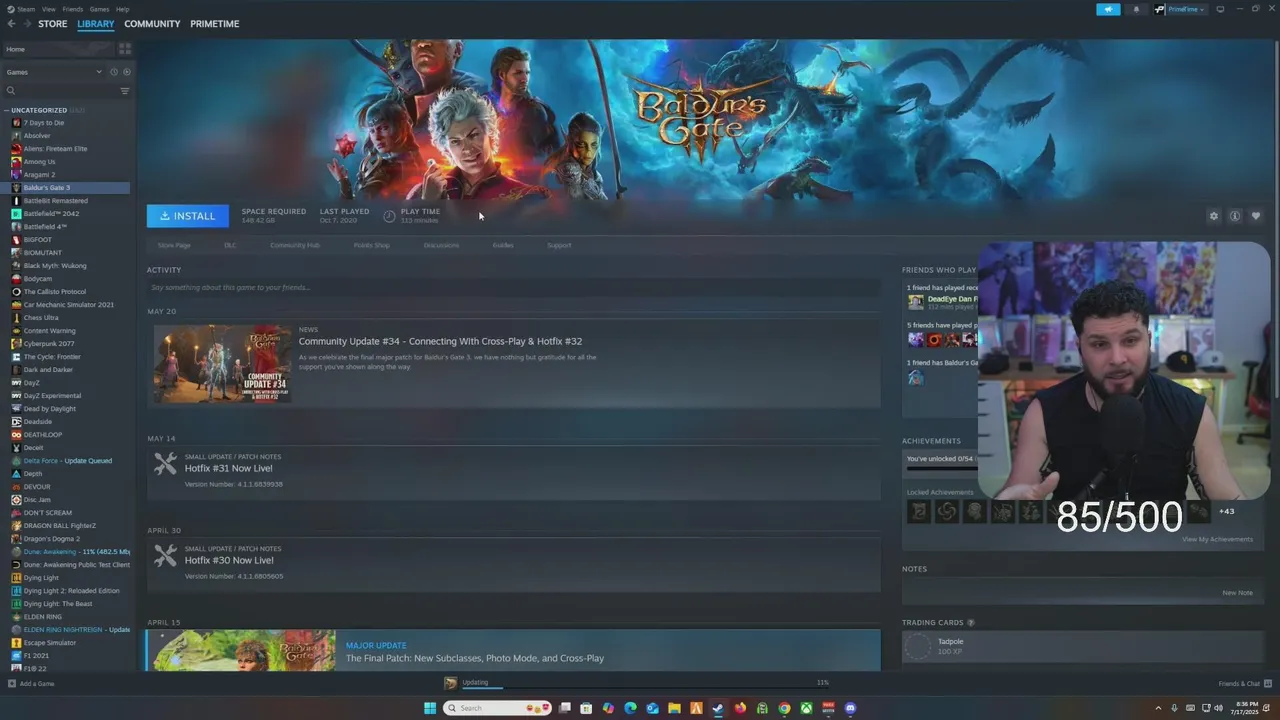Open the Friends menu
The image size is (1280, 720).
click(x=73, y=9)
